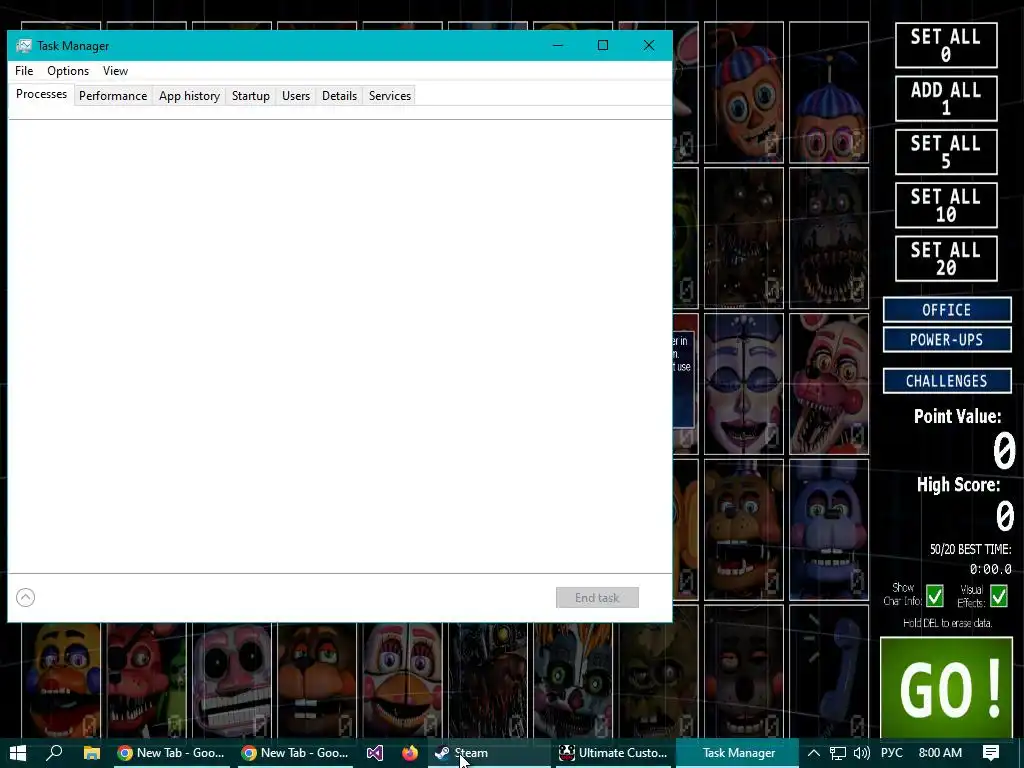
Task: Toggle the Show Char Info checkbox
Action: pyautogui.click(x=935, y=595)
